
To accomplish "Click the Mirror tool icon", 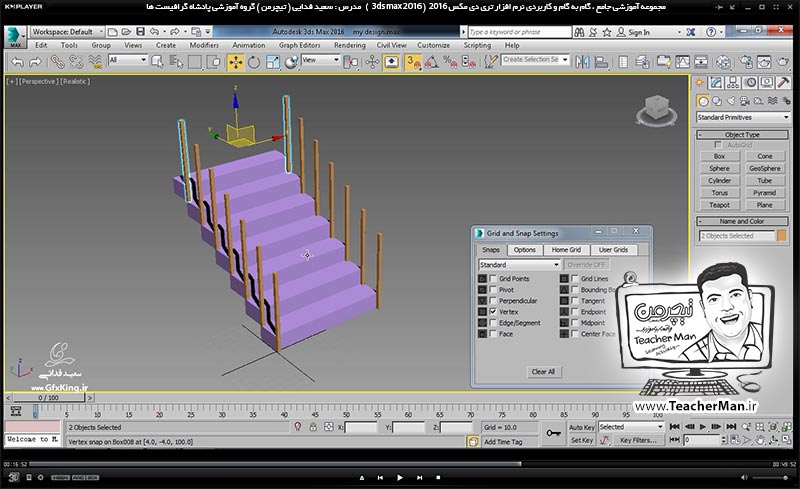I will click(x=582, y=62).
